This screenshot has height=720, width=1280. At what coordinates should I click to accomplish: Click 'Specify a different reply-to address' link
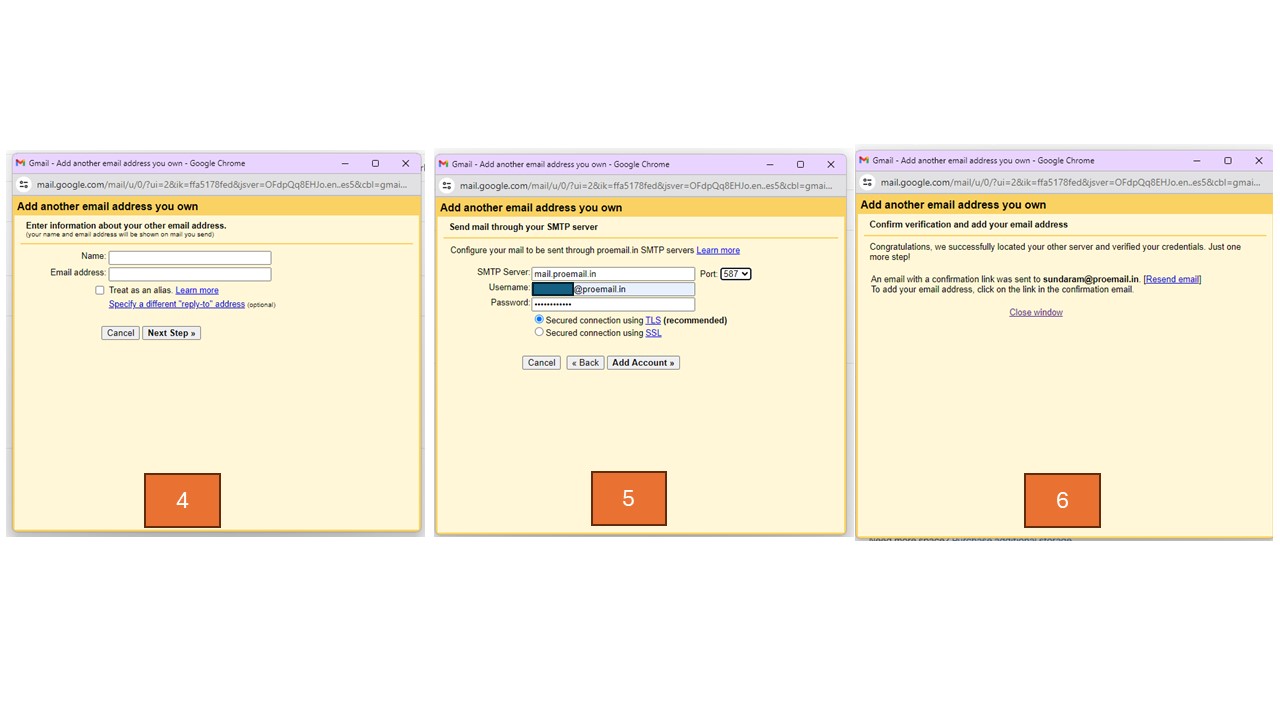coord(177,304)
